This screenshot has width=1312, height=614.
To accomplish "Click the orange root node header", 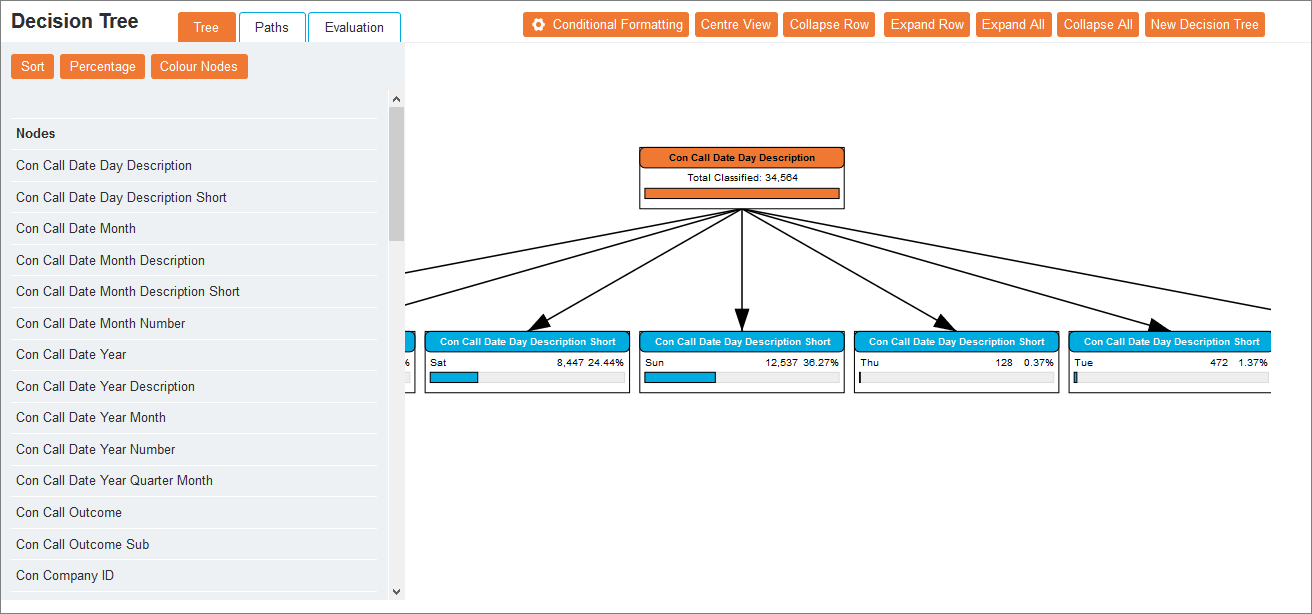I will pyautogui.click(x=742, y=158).
